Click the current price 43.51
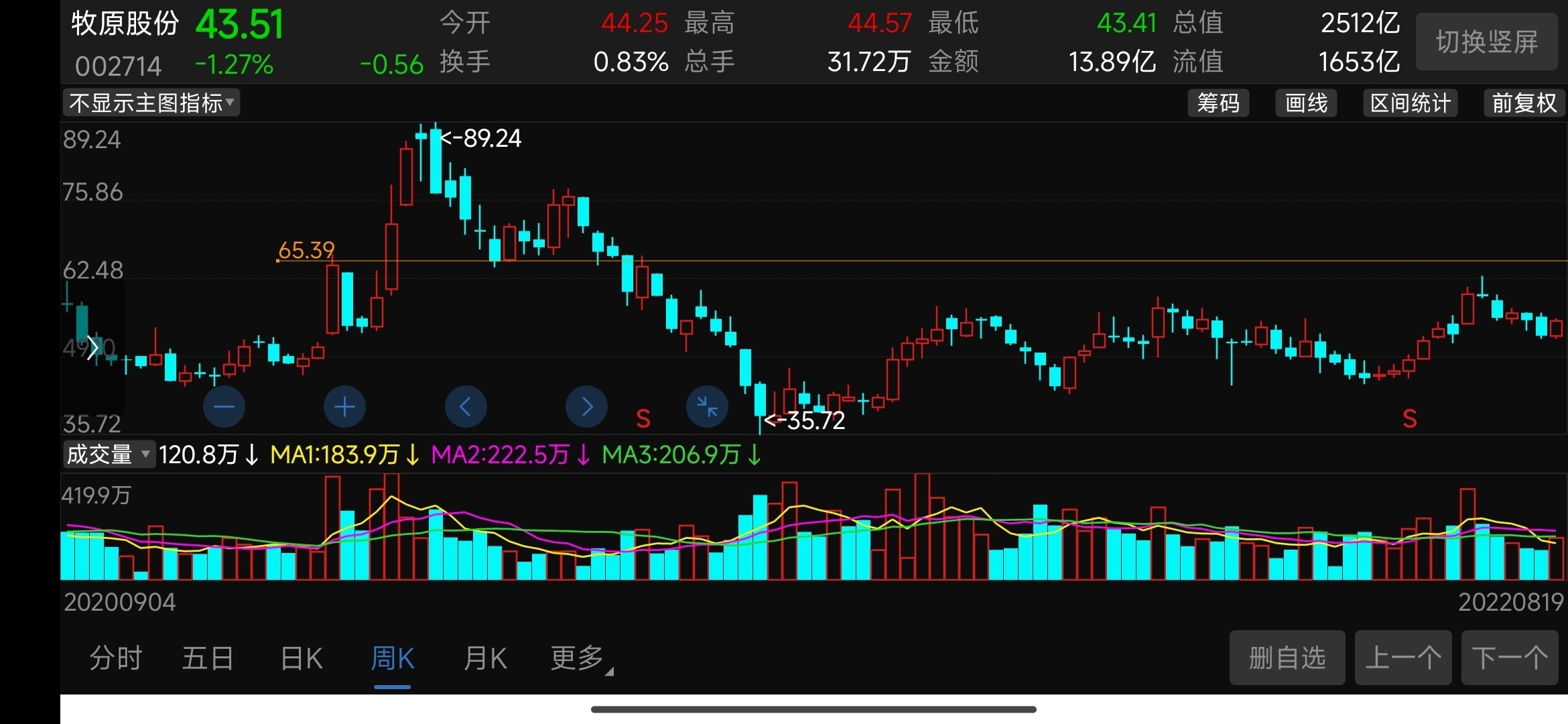Image resolution: width=1568 pixels, height=724 pixels. point(240,25)
